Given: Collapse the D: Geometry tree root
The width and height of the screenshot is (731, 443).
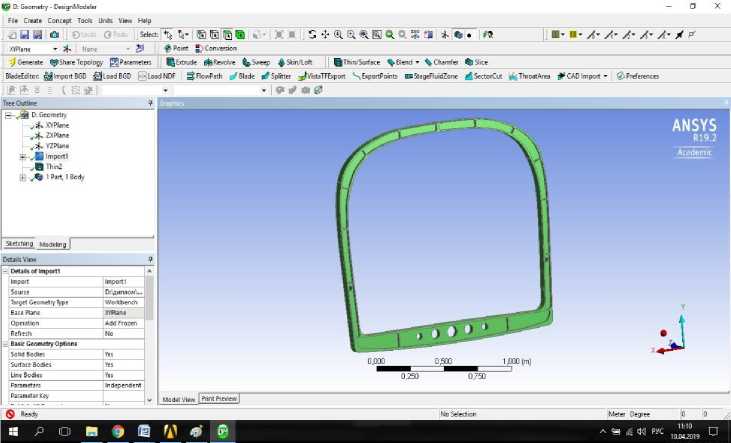Looking at the screenshot, I should coord(7,115).
